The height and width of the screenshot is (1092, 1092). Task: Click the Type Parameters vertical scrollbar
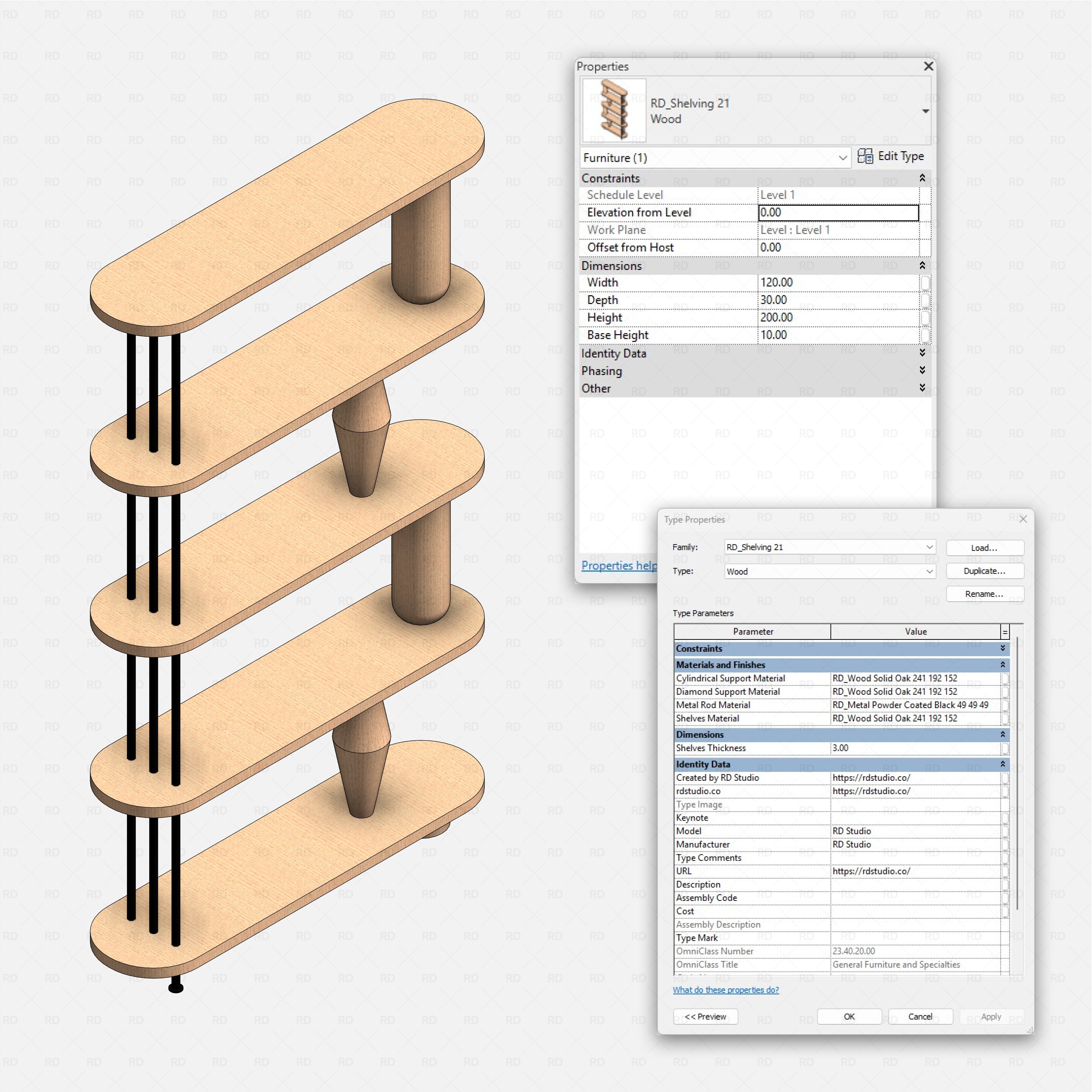pos(1017,773)
